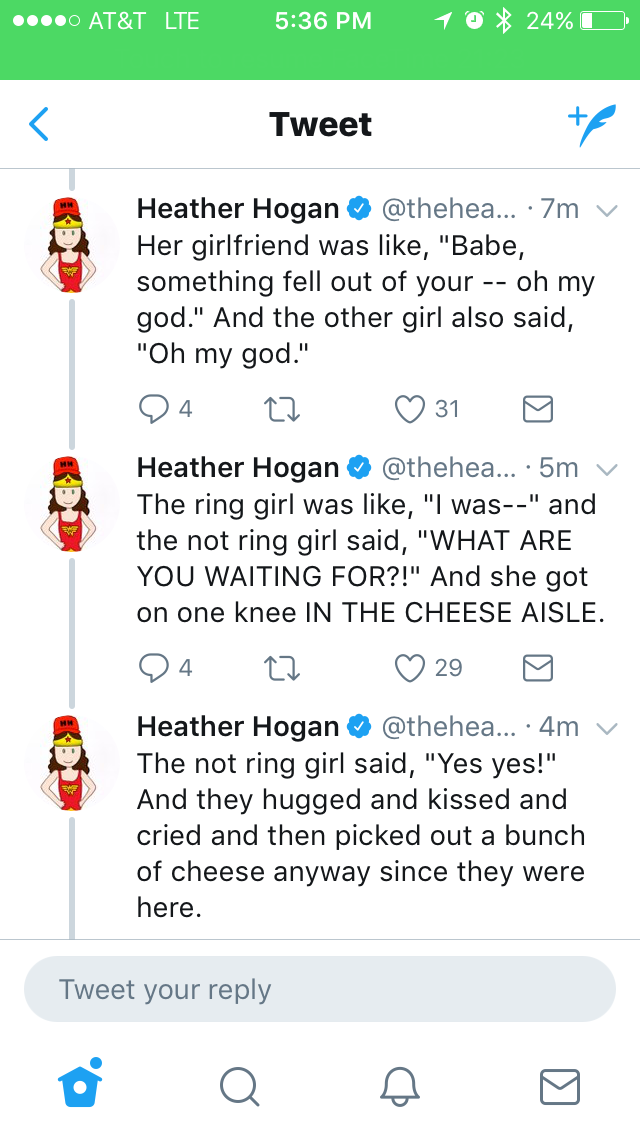
Task: Like the tweet with 31 likes
Action: [x=410, y=408]
